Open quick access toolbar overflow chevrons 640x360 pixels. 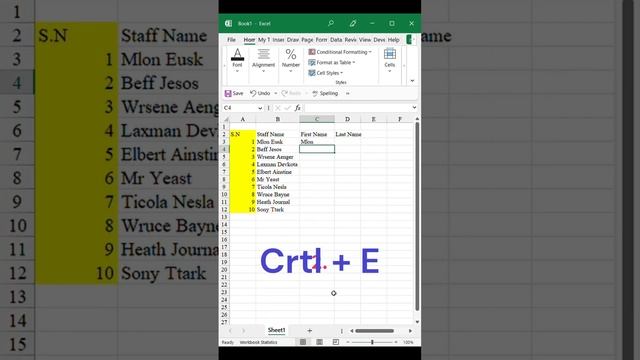click(x=347, y=93)
